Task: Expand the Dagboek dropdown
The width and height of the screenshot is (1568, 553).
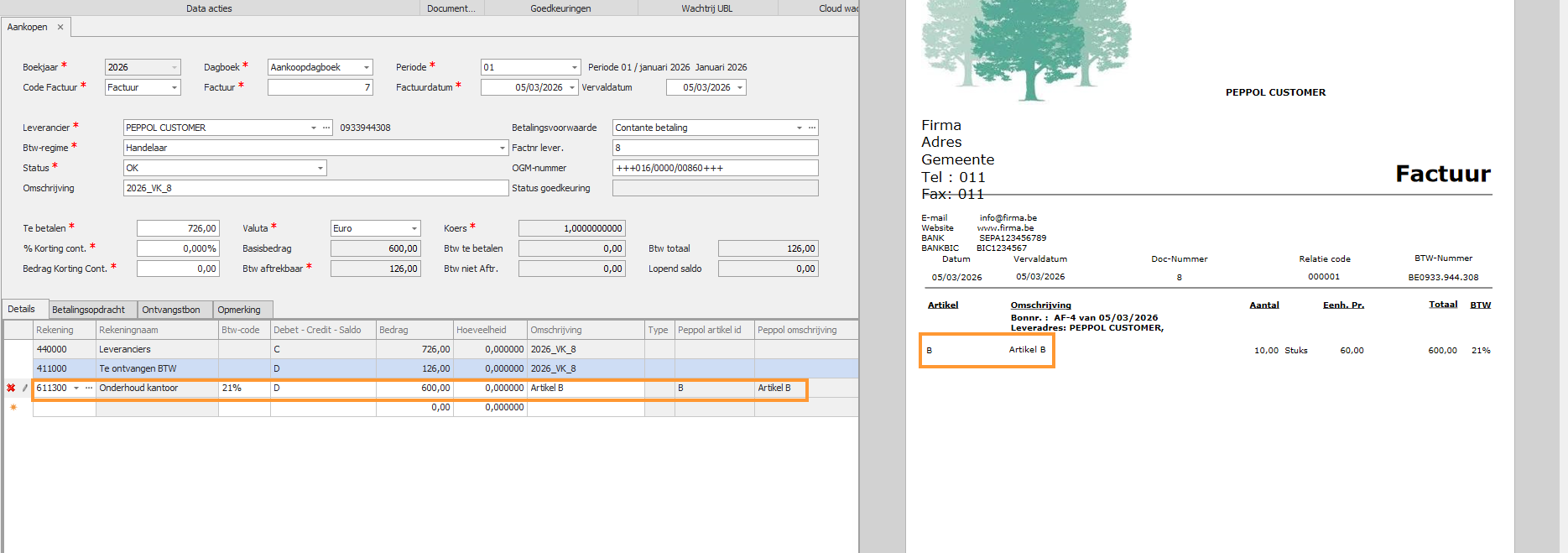Action: click(x=367, y=67)
